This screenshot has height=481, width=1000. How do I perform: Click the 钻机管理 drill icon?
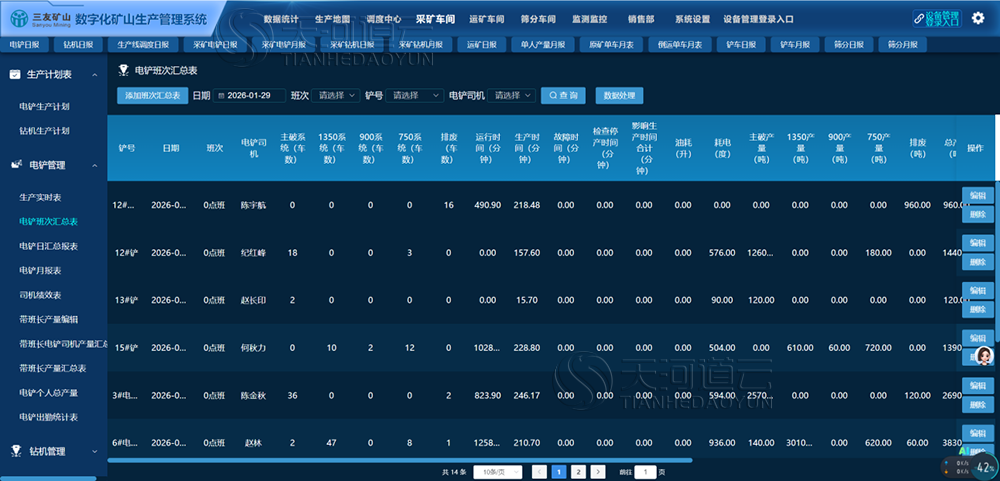[x=15, y=451]
